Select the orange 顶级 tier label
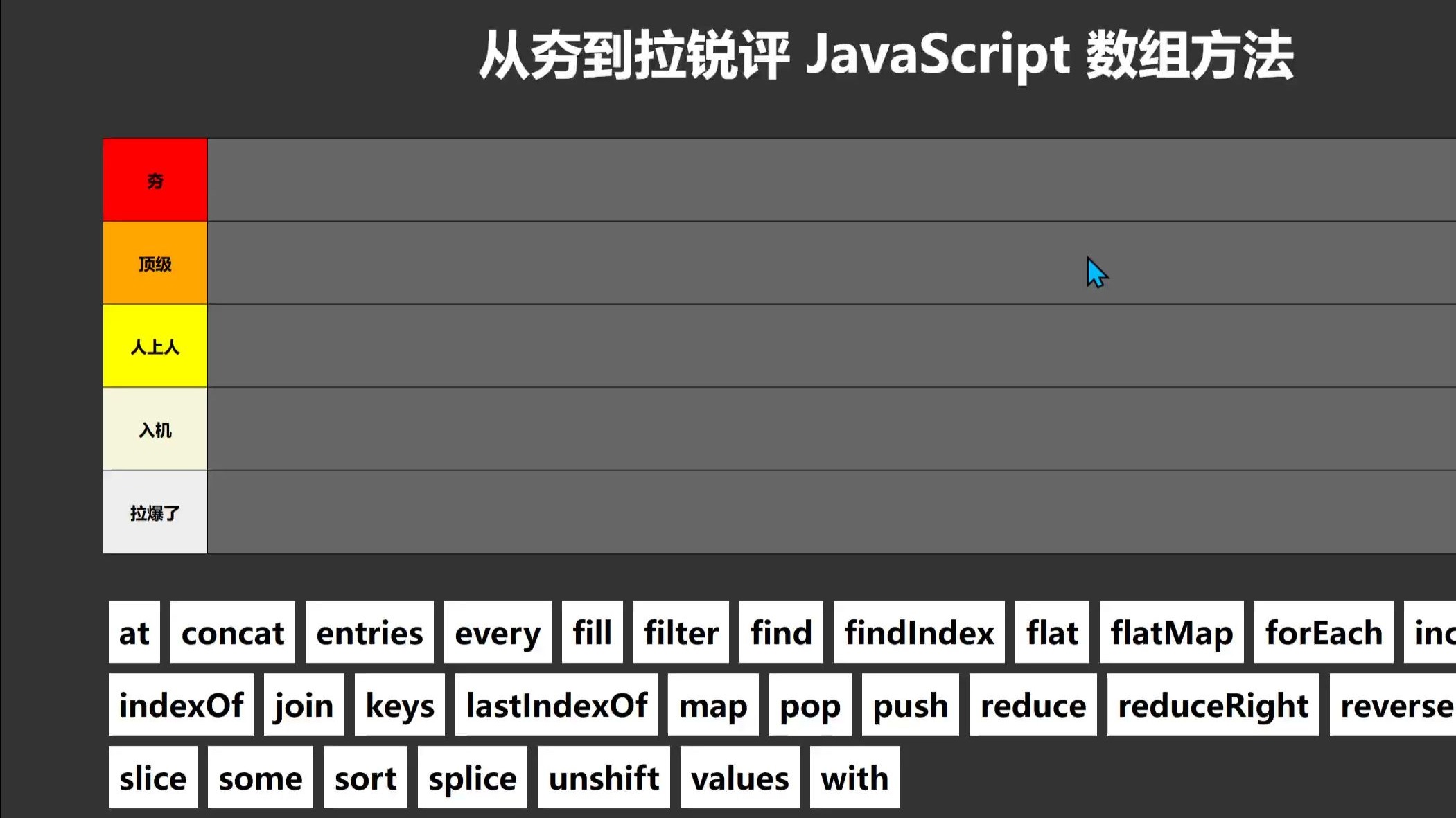Image resolution: width=1456 pixels, height=818 pixels. 155,263
